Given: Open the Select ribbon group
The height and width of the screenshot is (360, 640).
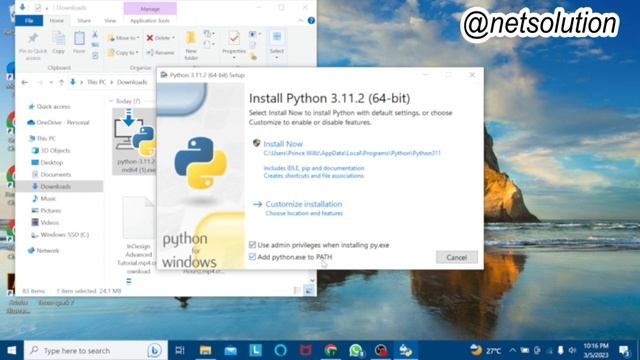Looking at the screenshot, I should [x=277, y=45].
